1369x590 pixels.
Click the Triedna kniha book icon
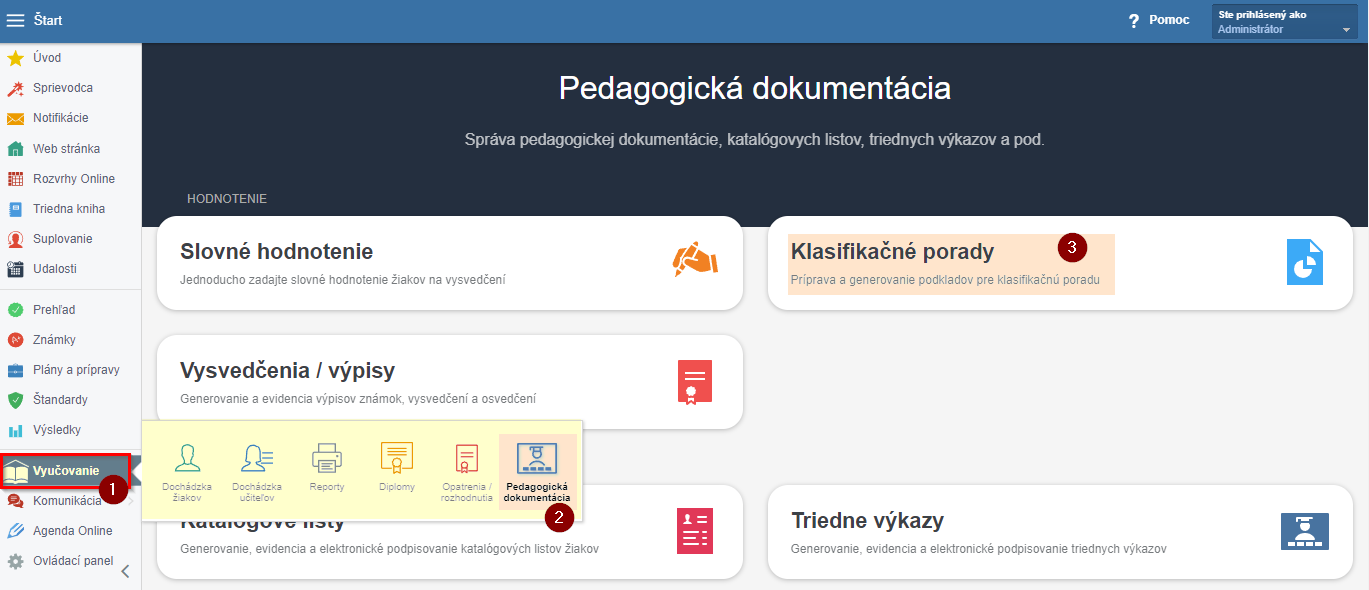pyautogui.click(x=15, y=209)
